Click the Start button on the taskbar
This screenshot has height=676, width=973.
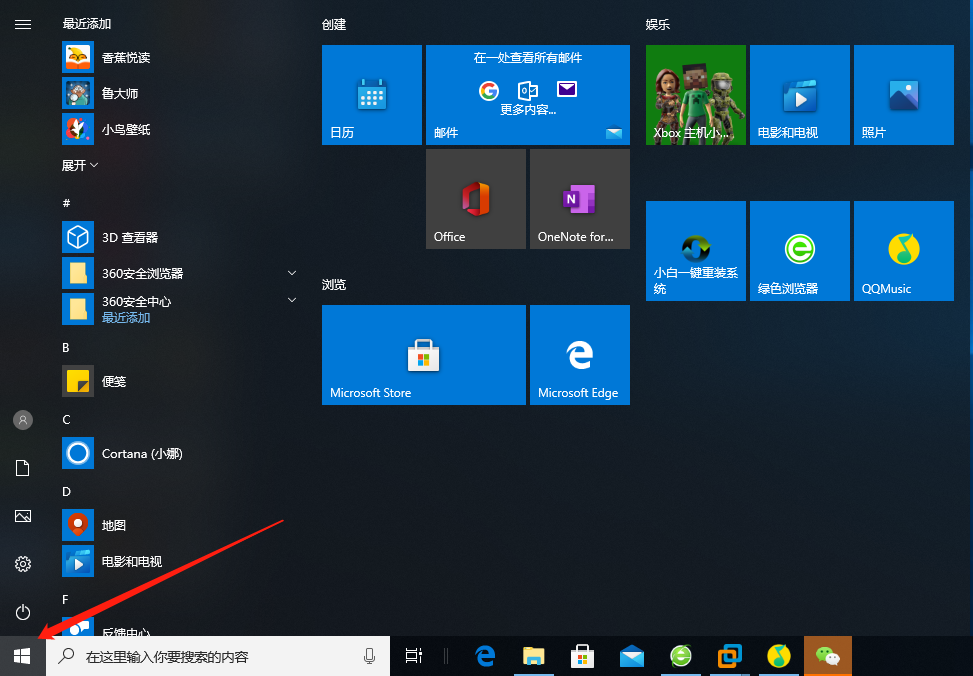22,656
